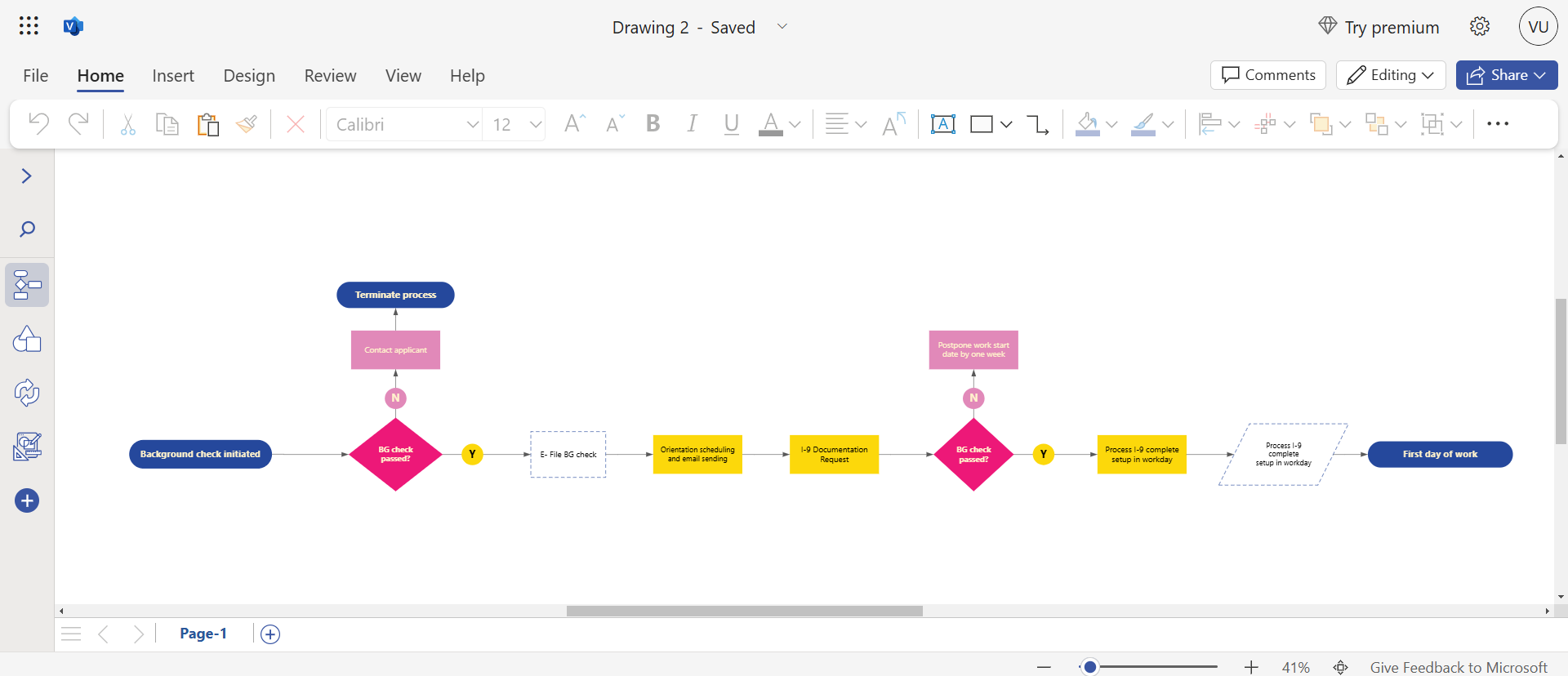Switch to the Home tab
This screenshot has width=1568, height=676.
click(x=100, y=76)
